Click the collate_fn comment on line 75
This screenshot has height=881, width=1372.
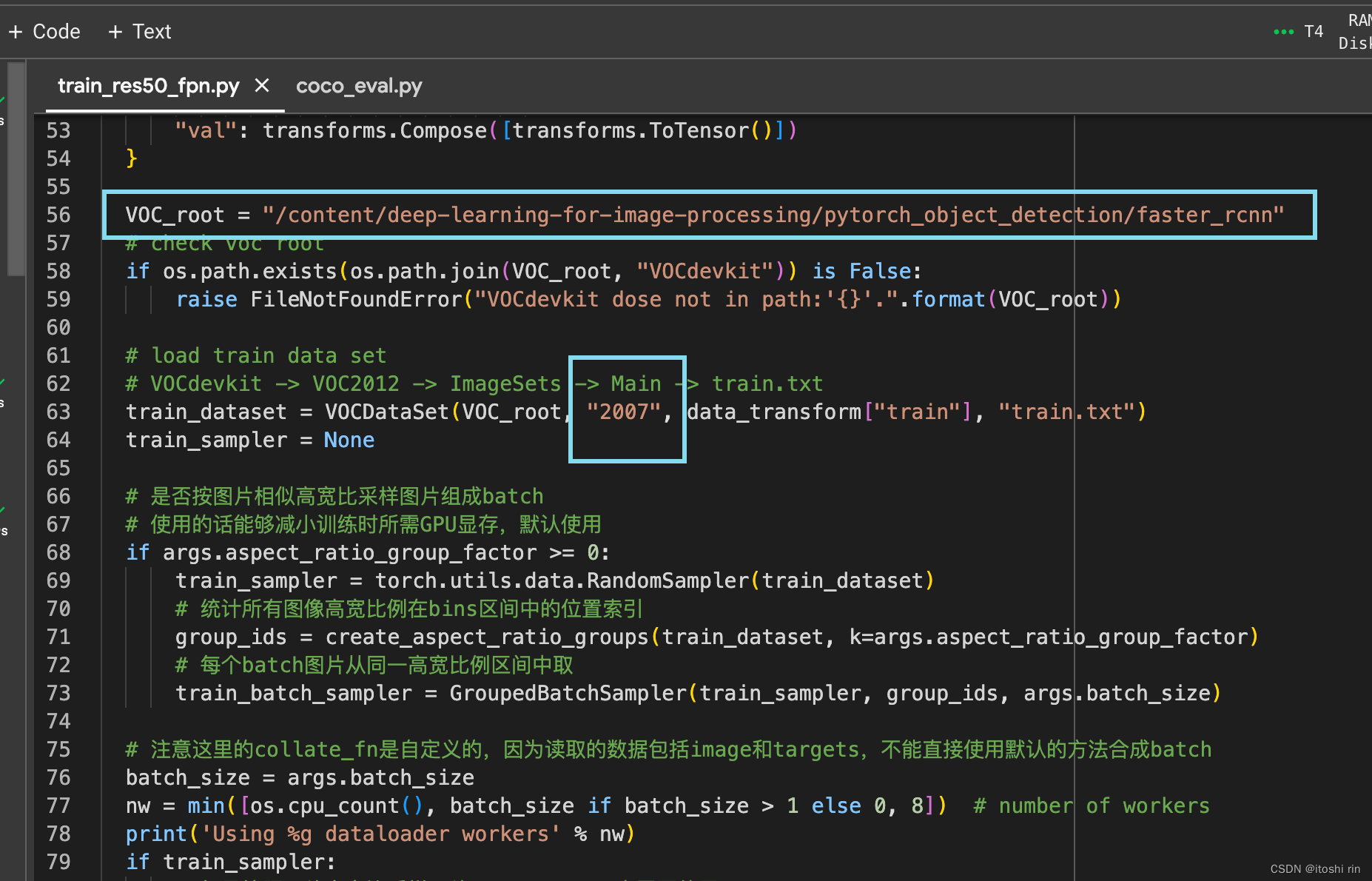(x=669, y=749)
